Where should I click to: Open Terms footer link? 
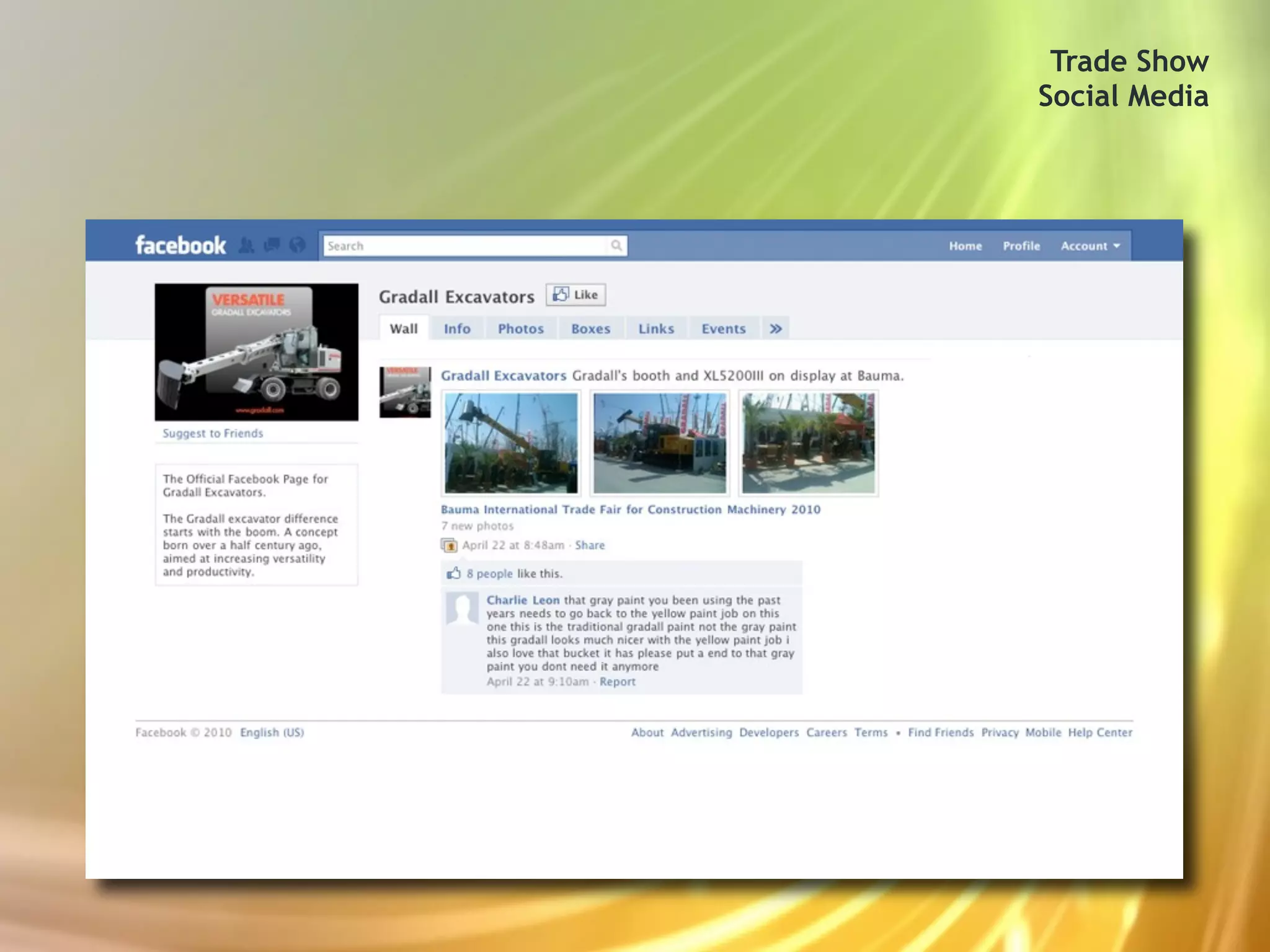click(871, 733)
